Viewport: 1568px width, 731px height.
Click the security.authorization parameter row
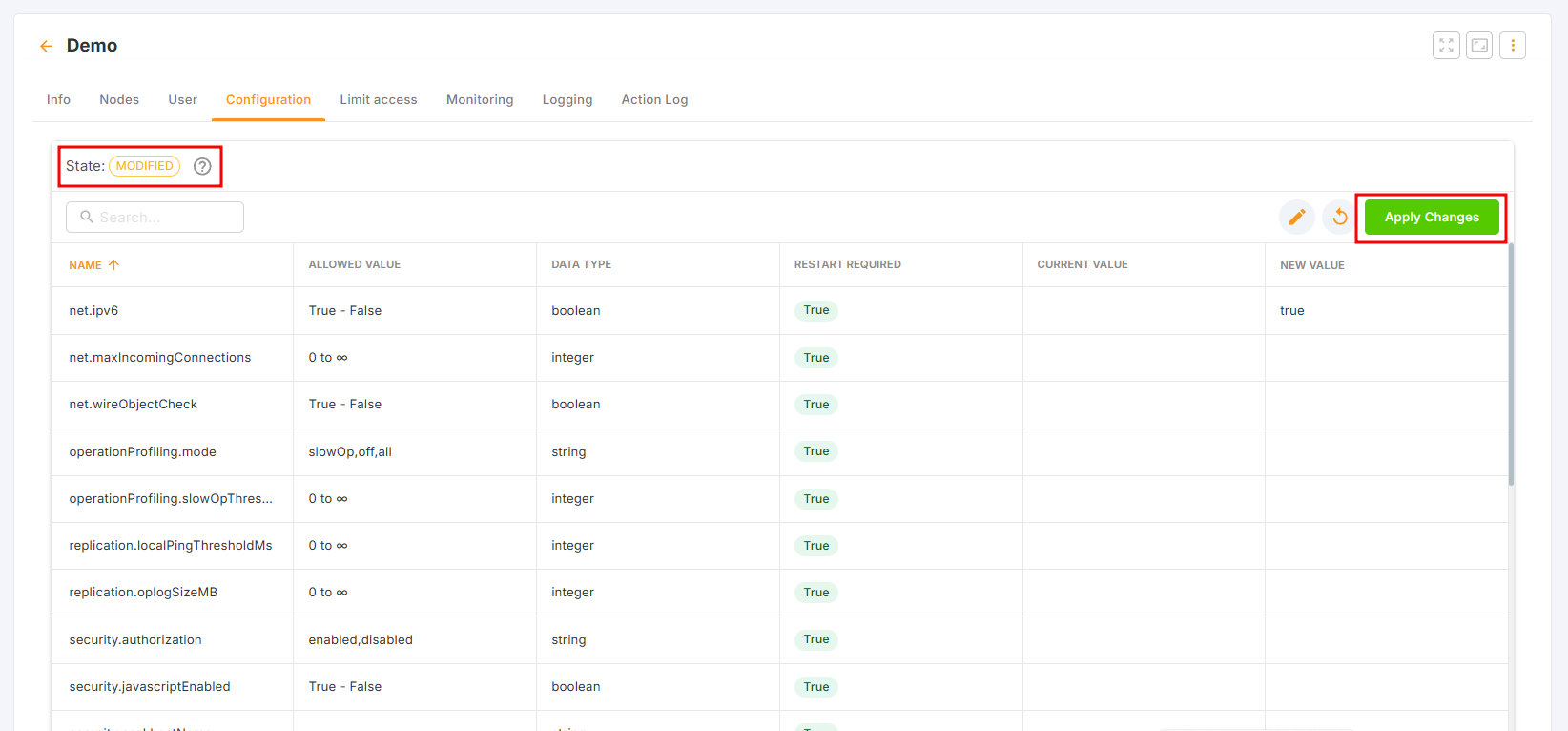tap(135, 640)
